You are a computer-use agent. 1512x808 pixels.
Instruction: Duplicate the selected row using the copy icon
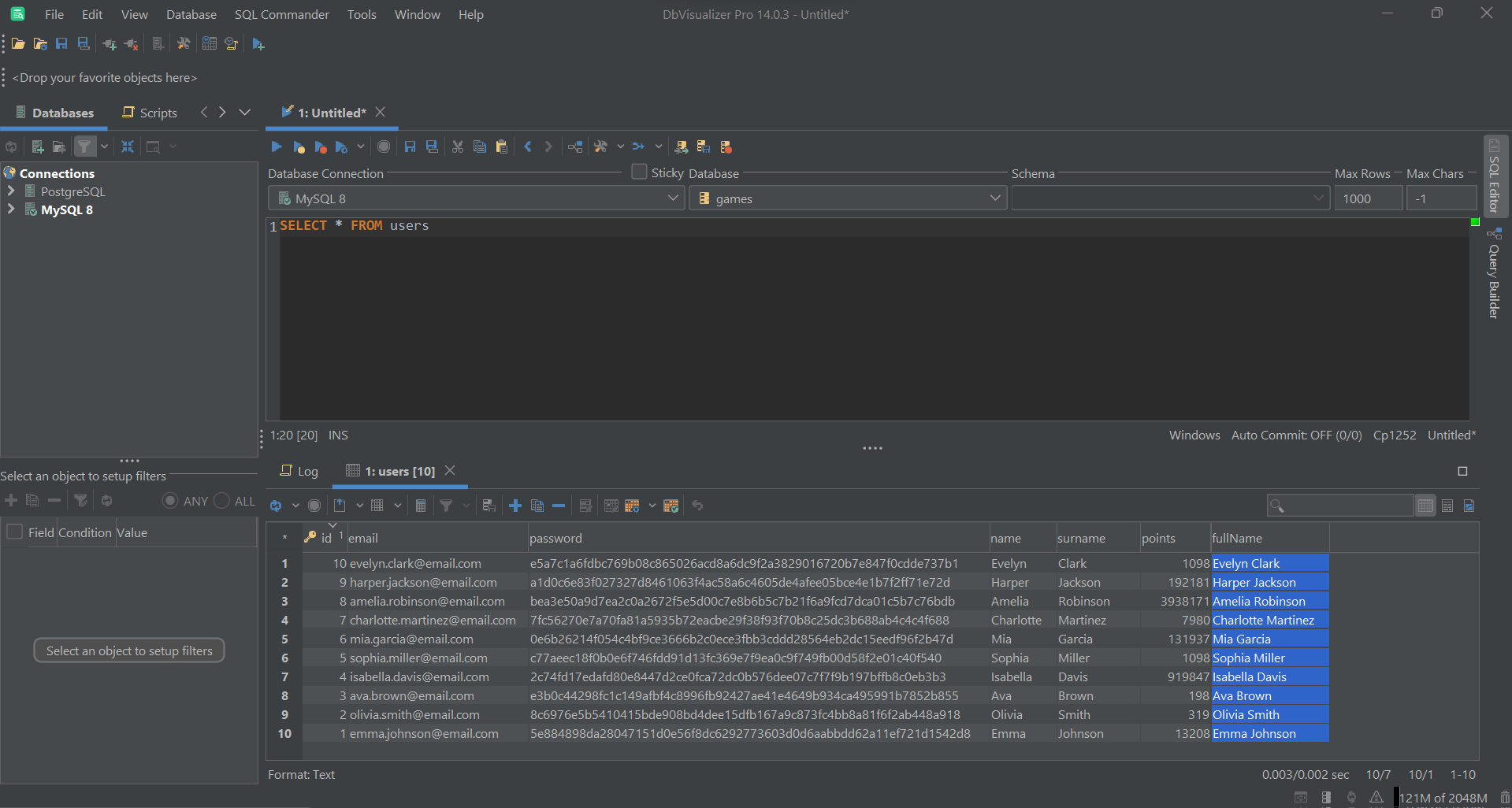pos(537,505)
